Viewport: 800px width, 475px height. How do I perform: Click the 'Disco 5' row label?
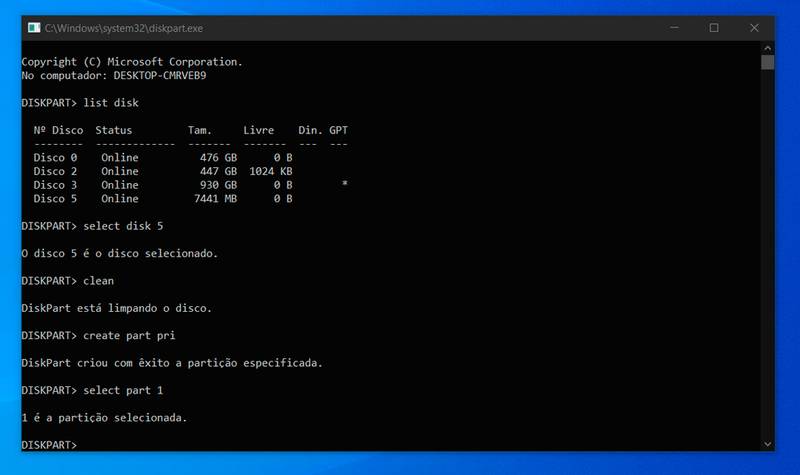(x=55, y=199)
